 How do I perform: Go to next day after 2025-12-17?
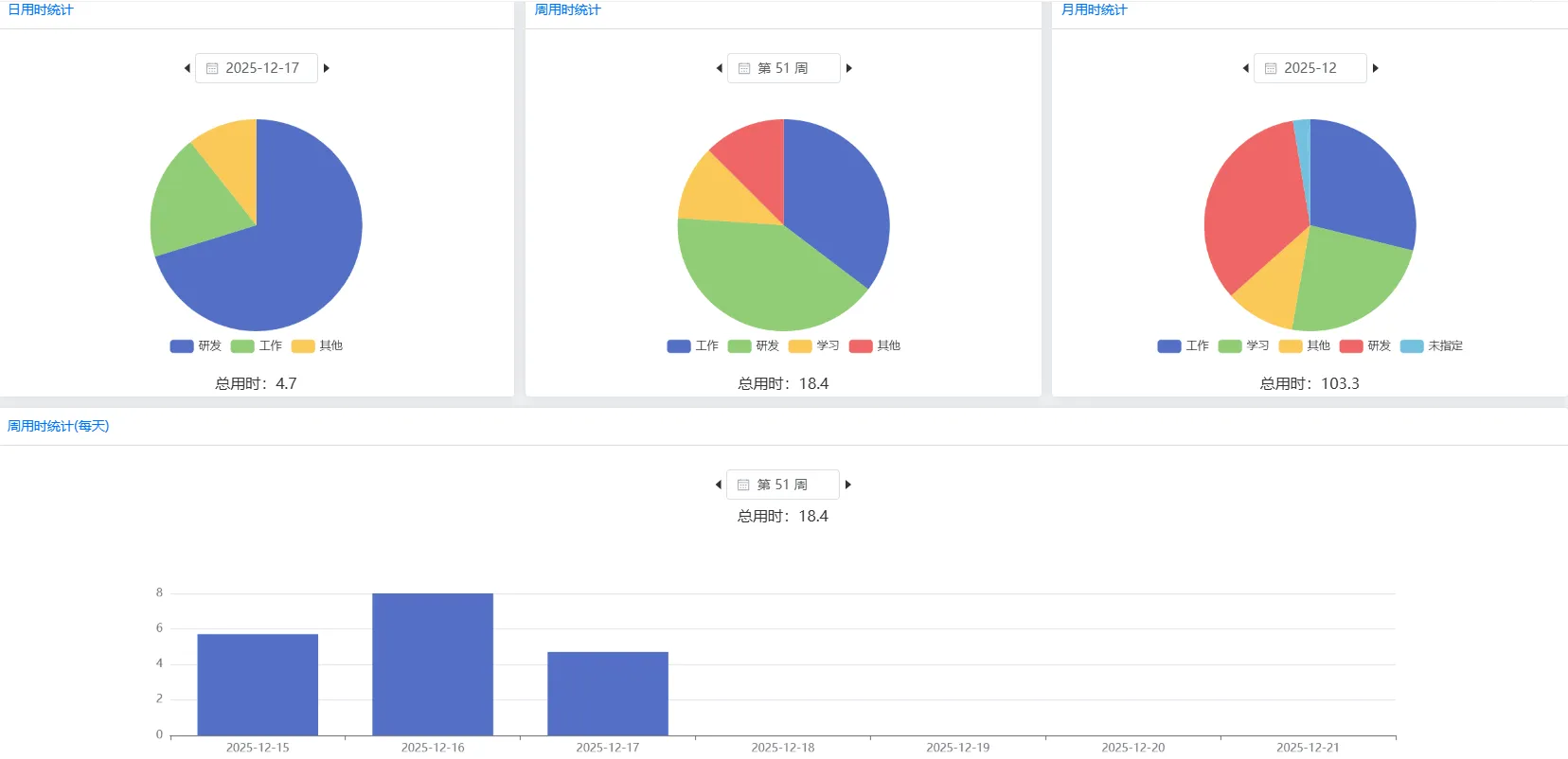pos(327,68)
